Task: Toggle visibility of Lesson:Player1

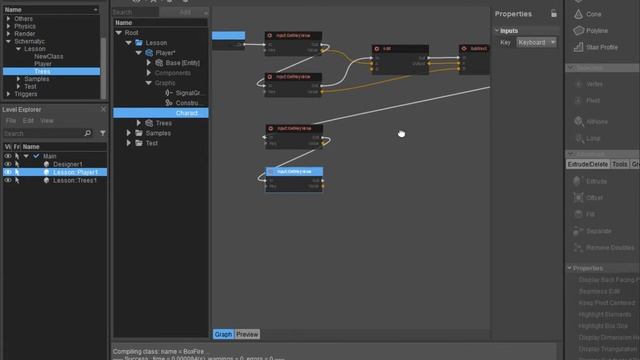Action: point(8,172)
